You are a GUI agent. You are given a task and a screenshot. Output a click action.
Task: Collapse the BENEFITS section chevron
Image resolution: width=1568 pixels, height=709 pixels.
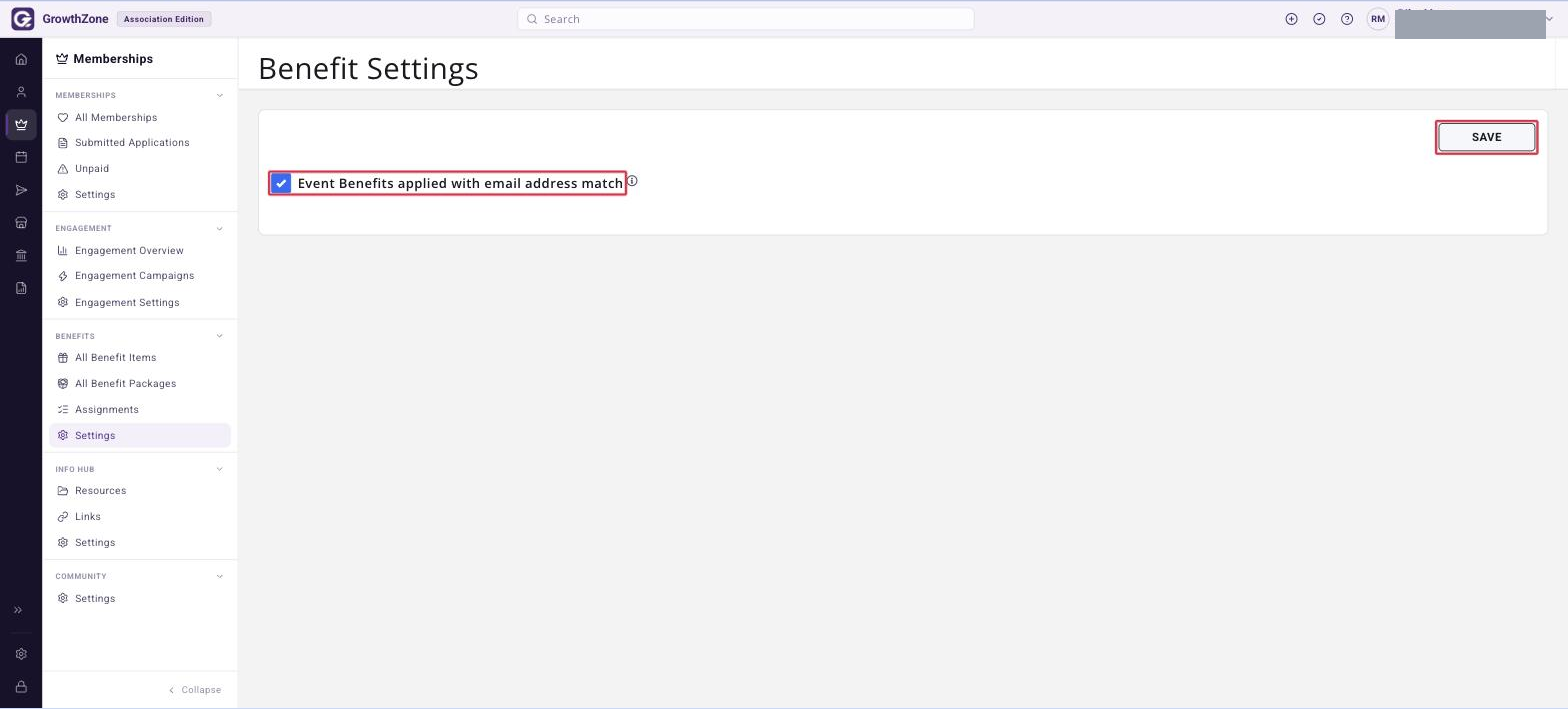point(220,336)
